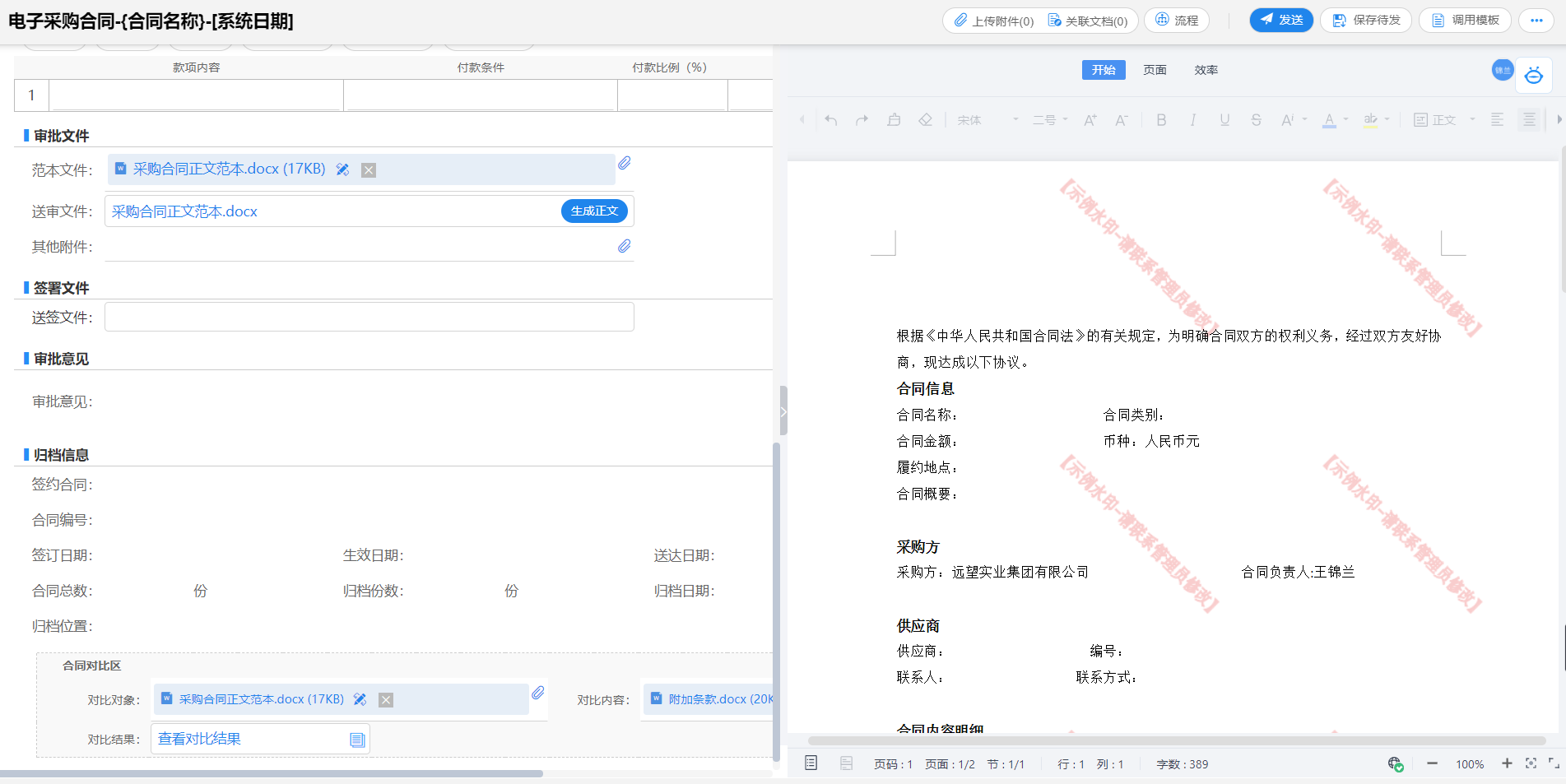Click the 调用模板 button
The image size is (1566, 784).
(x=1465, y=20)
